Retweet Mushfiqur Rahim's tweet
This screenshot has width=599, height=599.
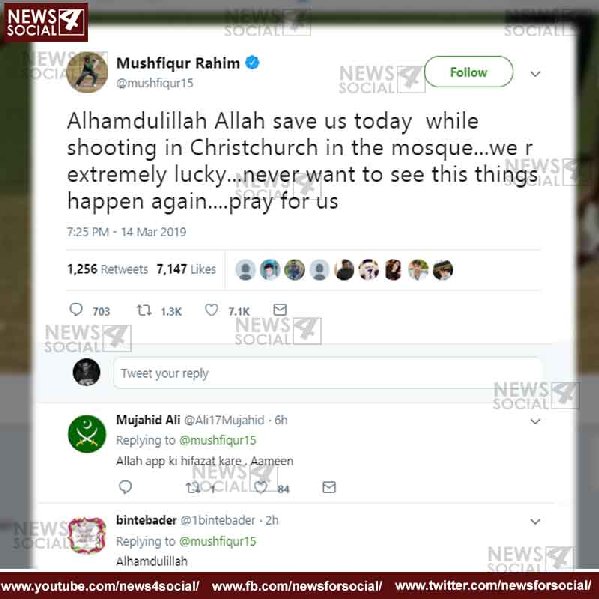tap(144, 310)
